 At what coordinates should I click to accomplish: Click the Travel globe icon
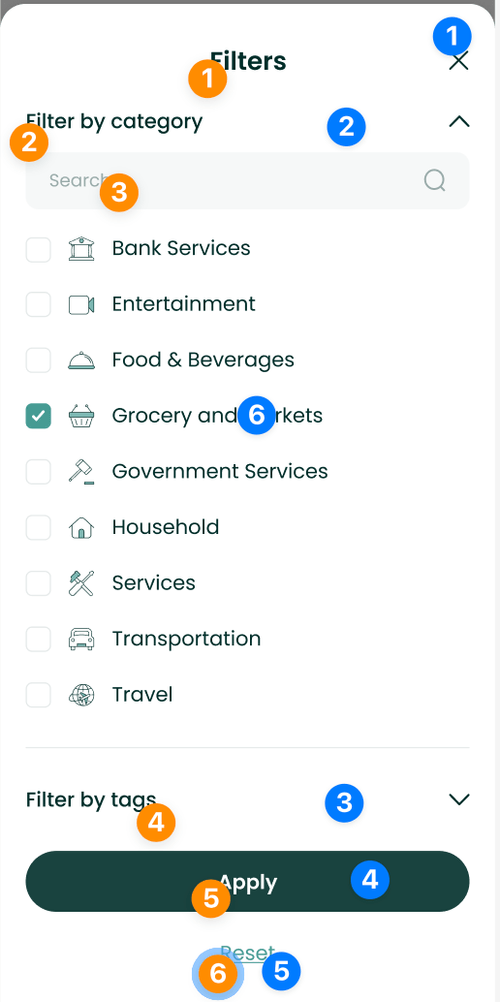[x=81, y=695]
